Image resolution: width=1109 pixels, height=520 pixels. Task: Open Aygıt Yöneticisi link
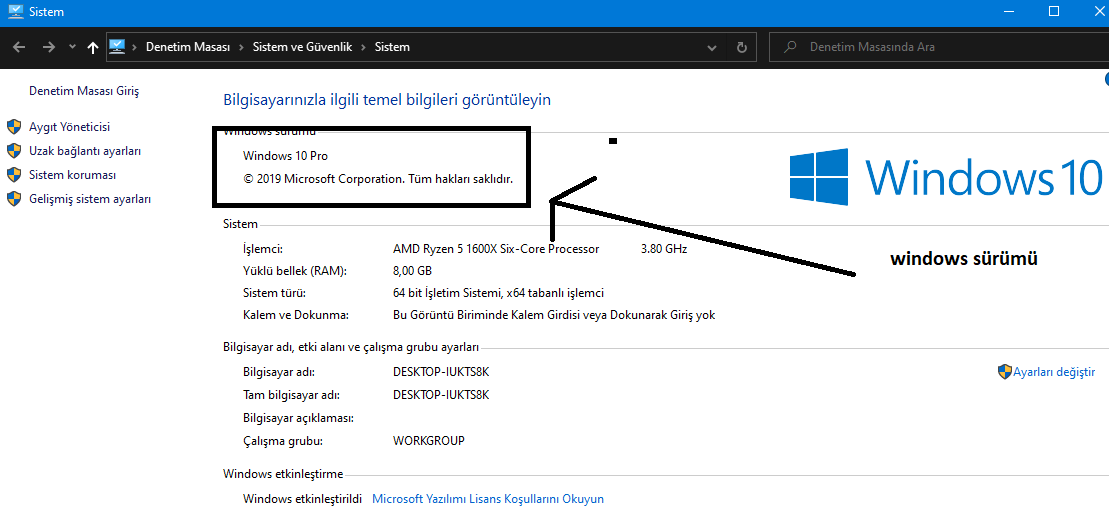(x=69, y=127)
